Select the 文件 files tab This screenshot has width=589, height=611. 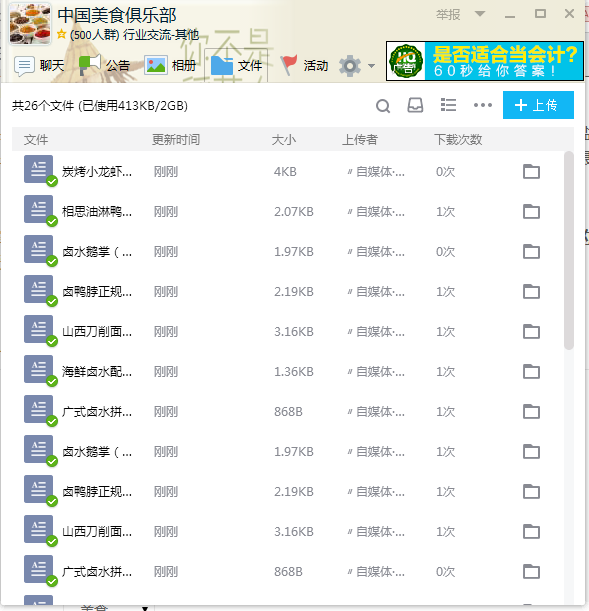point(236,65)
